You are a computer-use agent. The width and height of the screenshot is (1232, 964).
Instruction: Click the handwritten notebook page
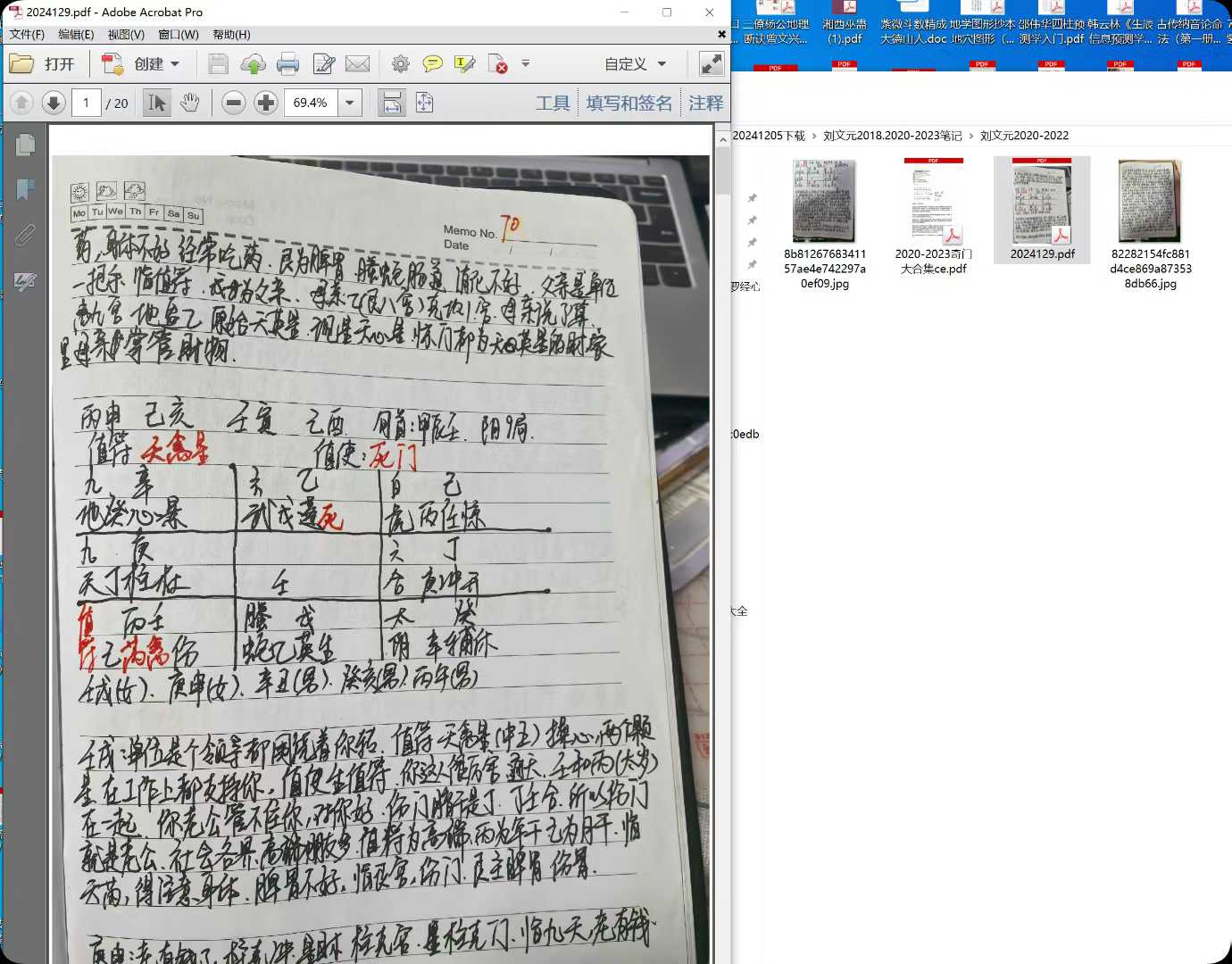[381, 560]
